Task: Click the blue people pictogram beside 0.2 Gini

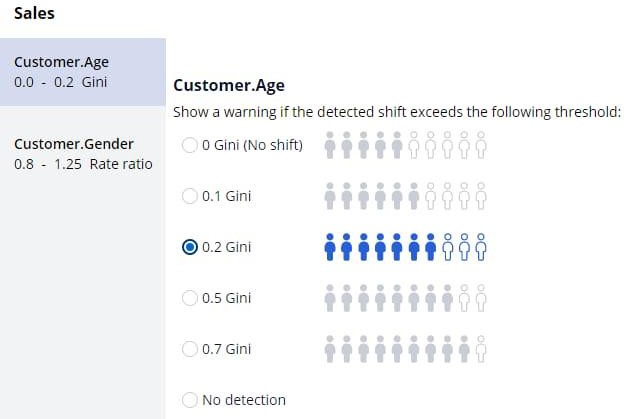Action: pyautogui.click(x=405, y=247)
